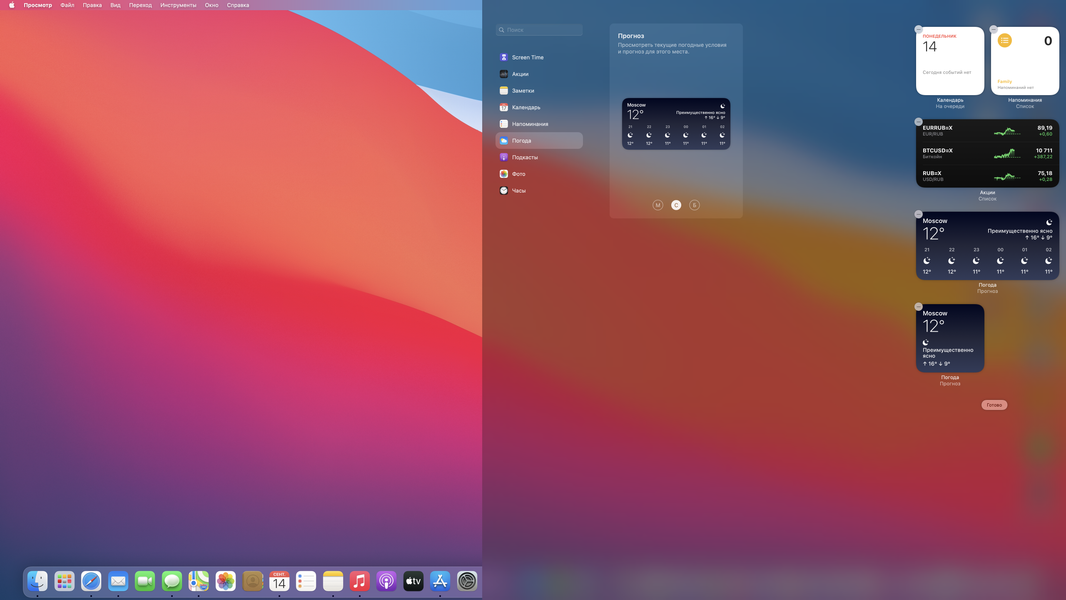Open App Store from the Dock
The width and height of the screenshot is (1066, 600).
point(440,581)
